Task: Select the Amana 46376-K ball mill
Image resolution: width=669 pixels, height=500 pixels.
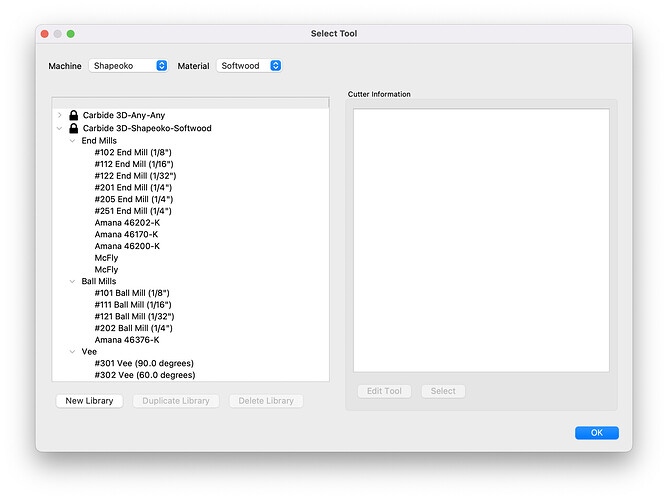Action: [127, 340]
